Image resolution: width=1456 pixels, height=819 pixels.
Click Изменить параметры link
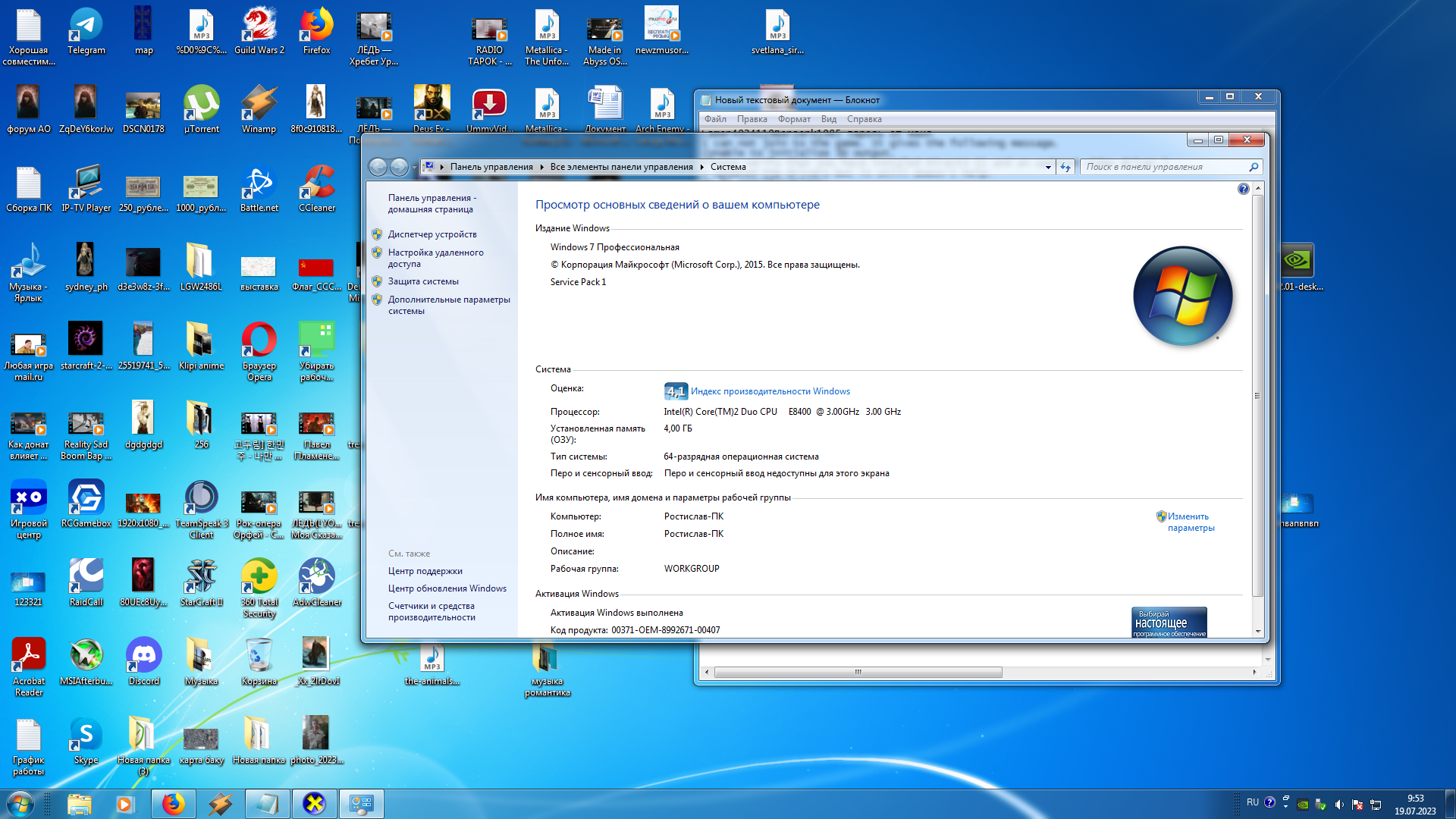1191,522
